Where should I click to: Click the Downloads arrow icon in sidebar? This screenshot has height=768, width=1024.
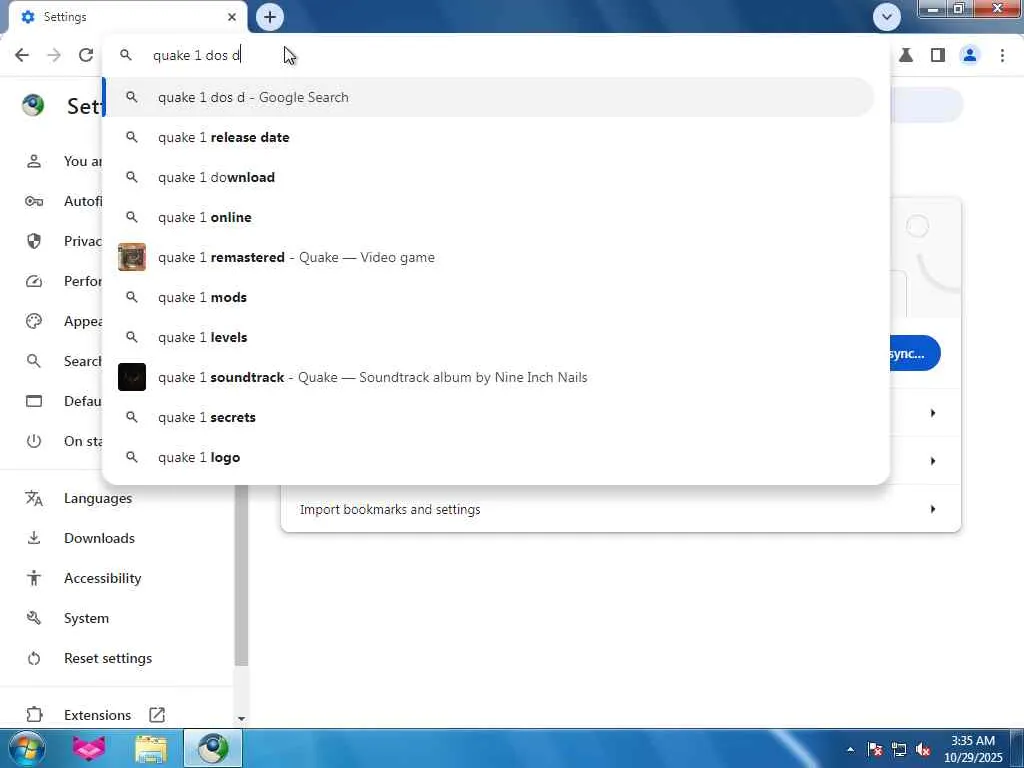[34, 538]
